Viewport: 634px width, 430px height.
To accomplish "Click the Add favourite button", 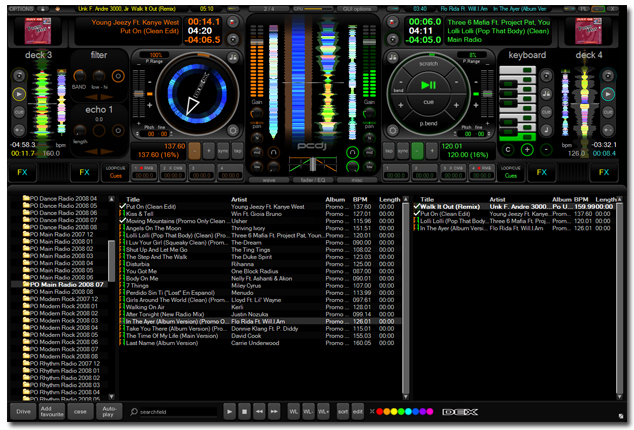I will coord(52,411).
